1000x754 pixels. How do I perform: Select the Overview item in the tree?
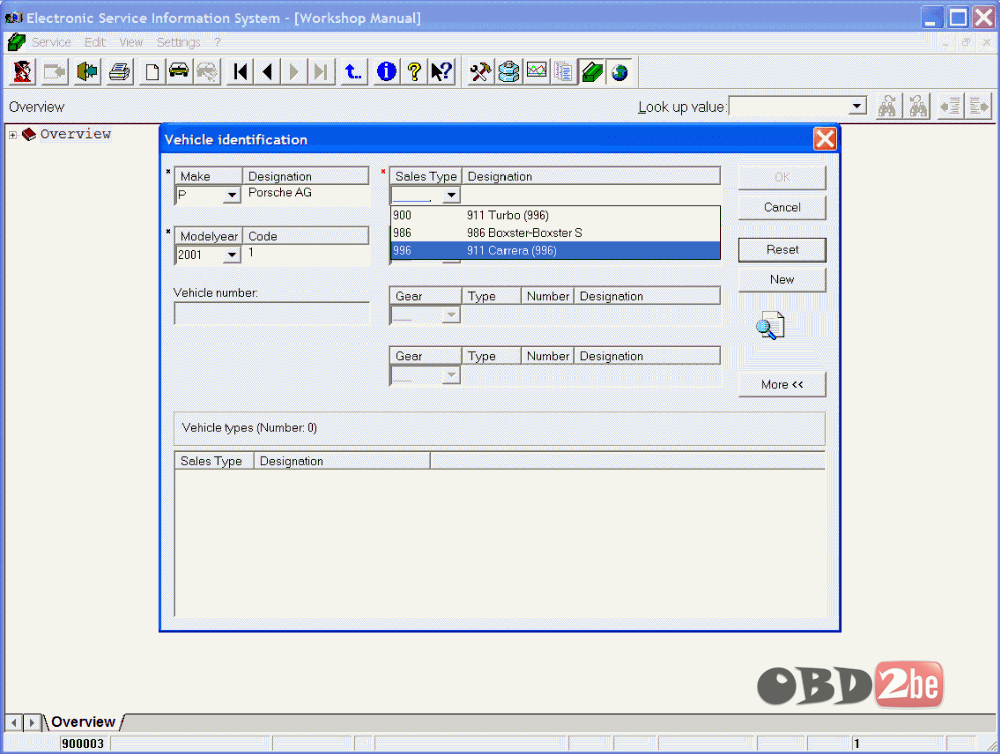click(75, 134)
